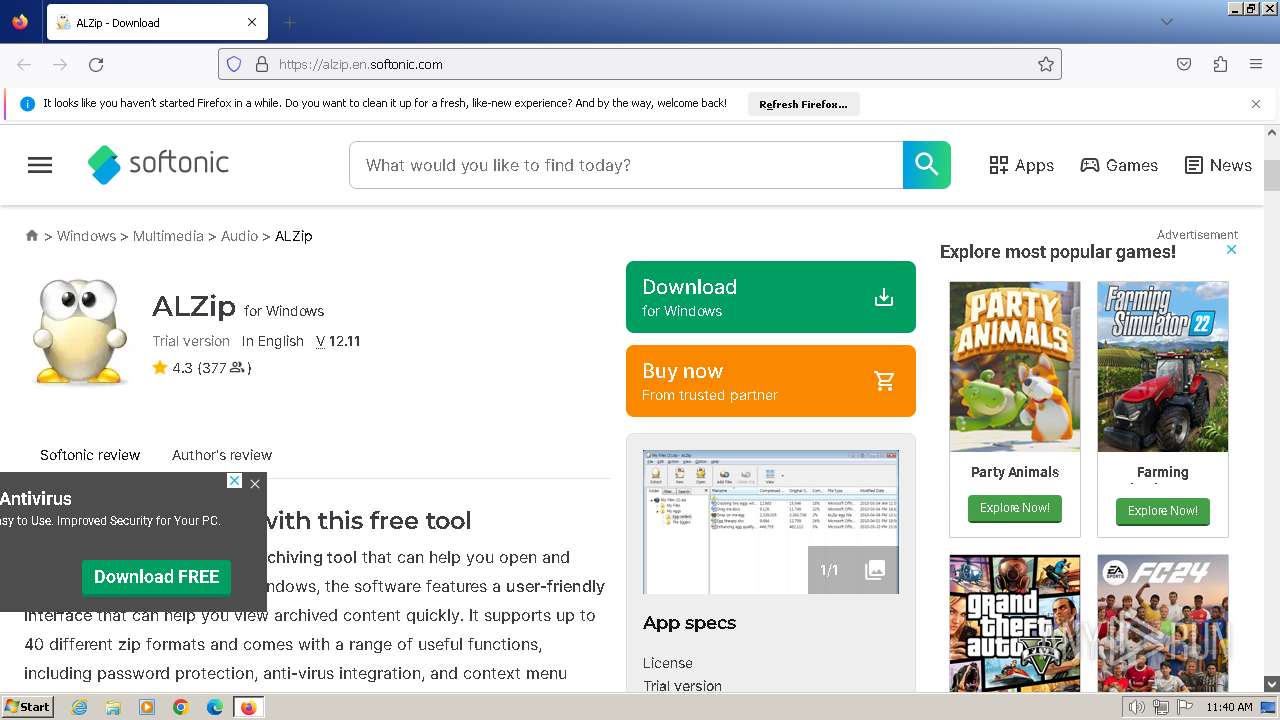Open the Games section

(1119, 165)
